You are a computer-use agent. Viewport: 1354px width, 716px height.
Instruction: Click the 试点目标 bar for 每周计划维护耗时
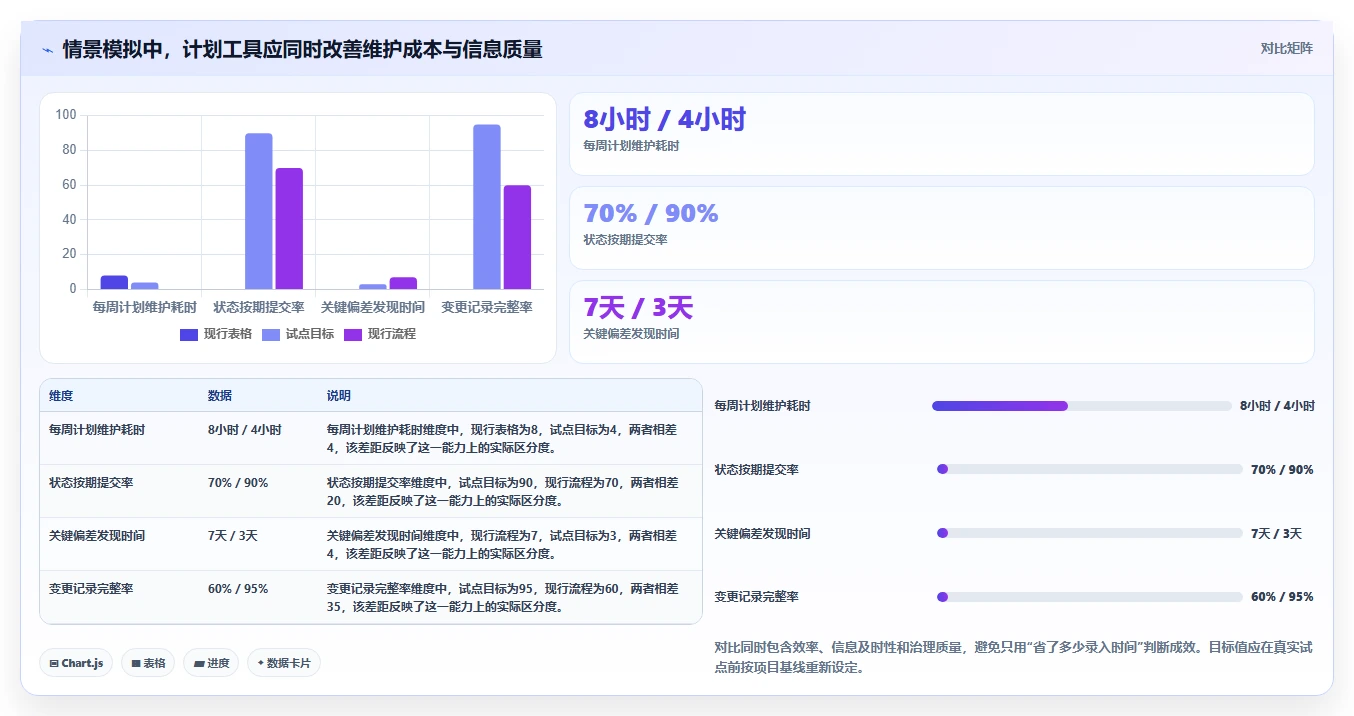click(145, 286)
